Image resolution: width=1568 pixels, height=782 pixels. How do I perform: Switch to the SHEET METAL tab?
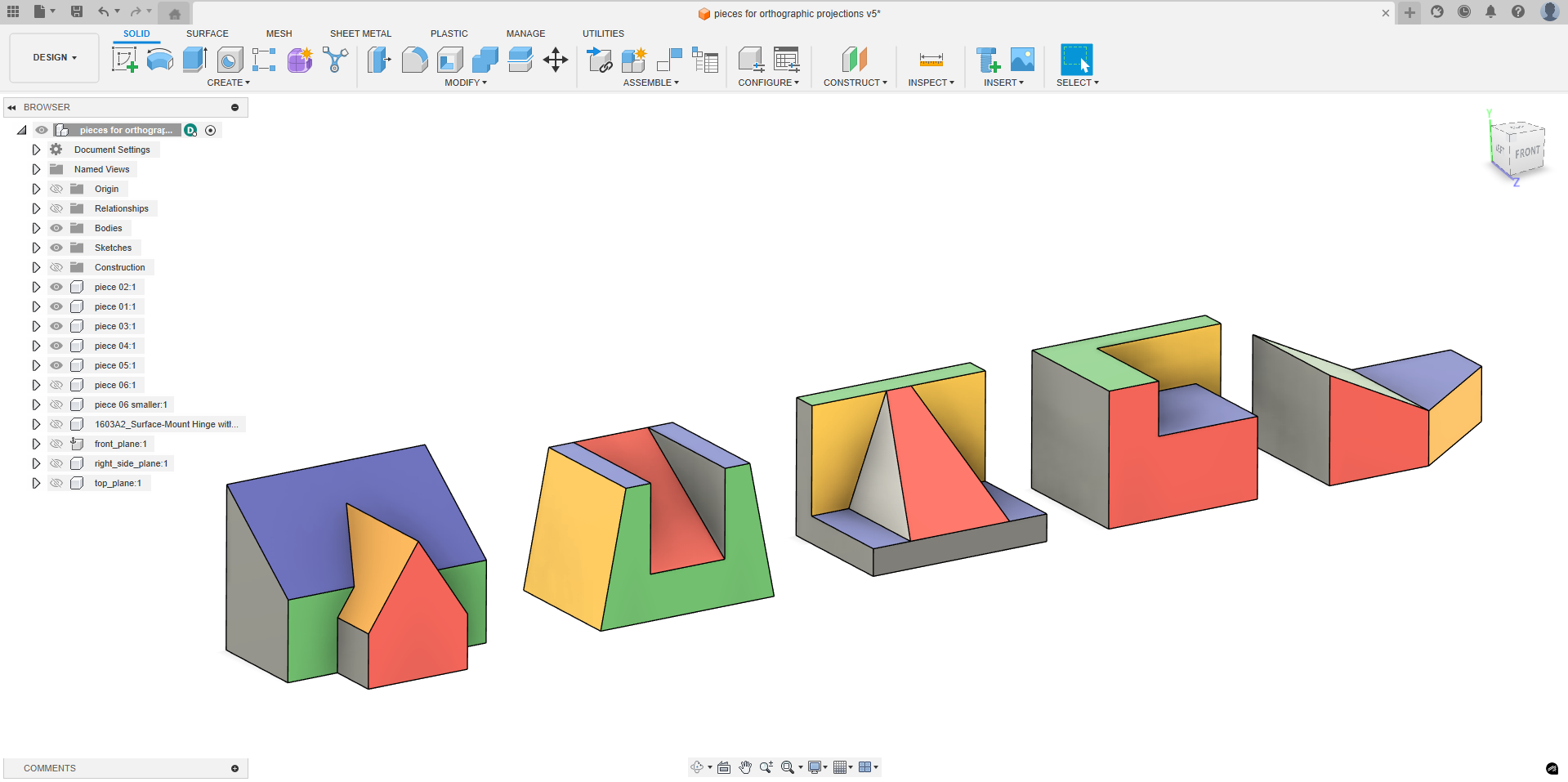(x=360, y=34)
